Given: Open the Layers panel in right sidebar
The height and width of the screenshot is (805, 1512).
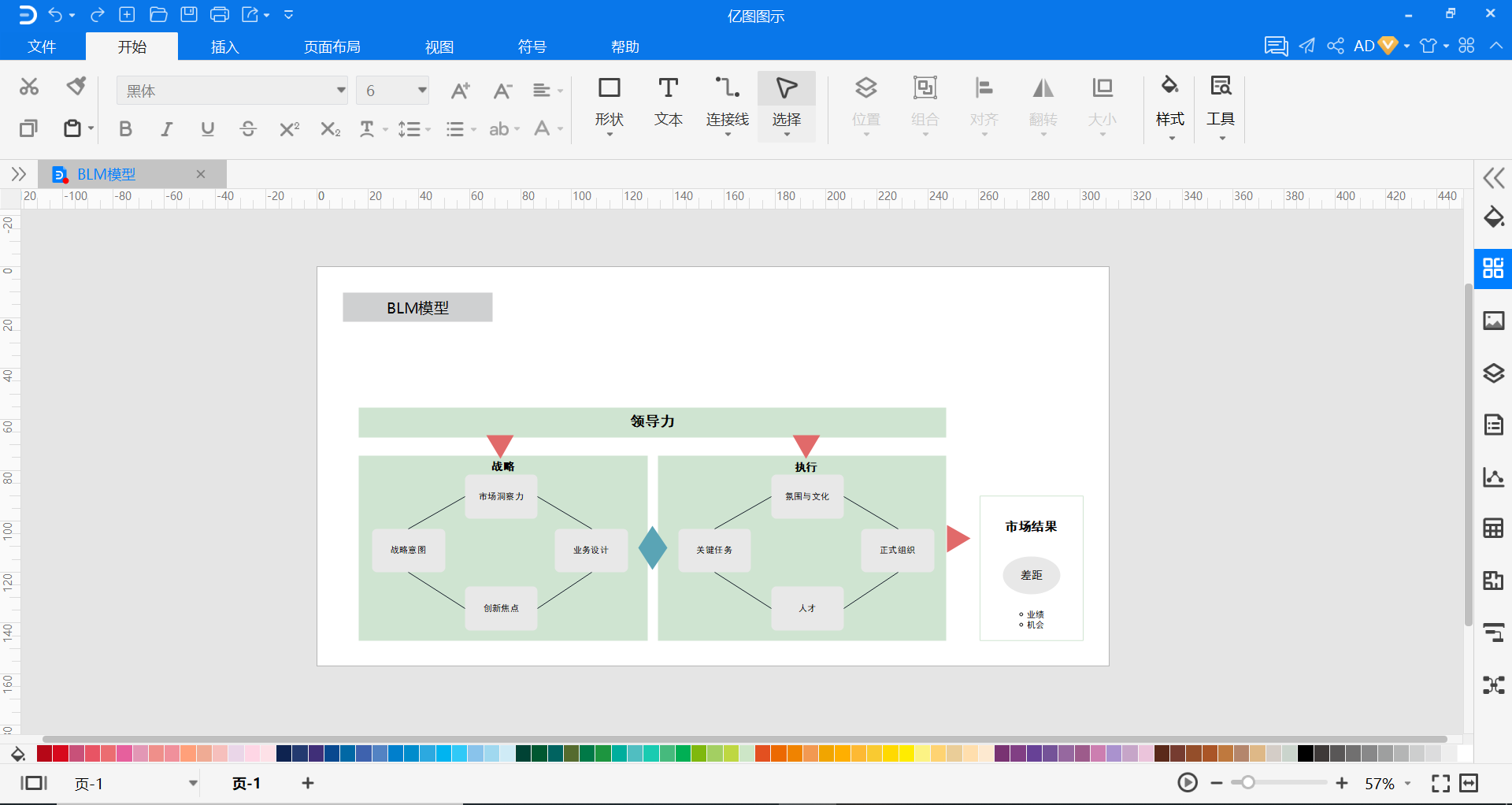Looking at the screenshot, I should point(1493,373).
